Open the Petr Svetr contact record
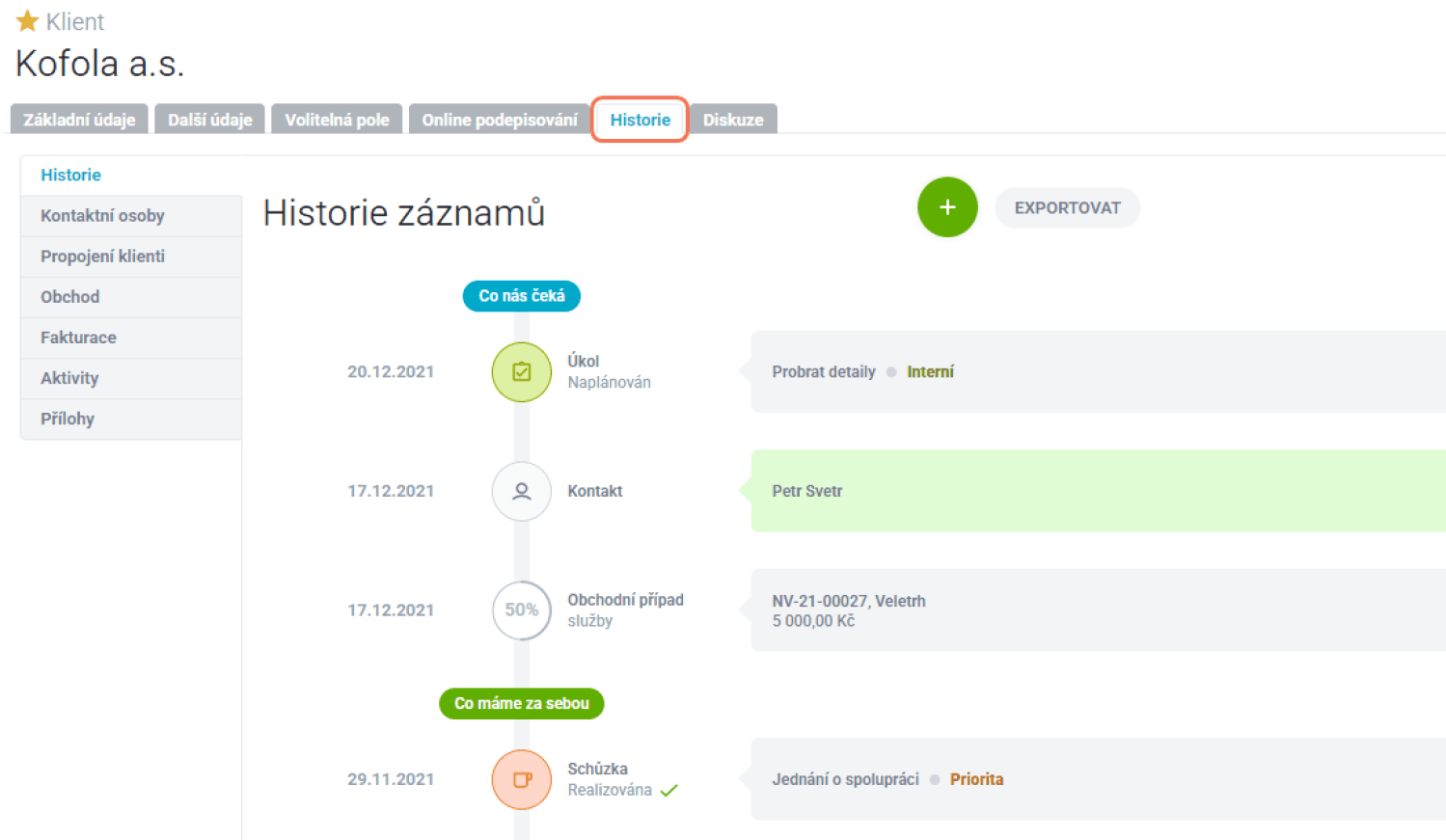Screen dimensions: 1446x840 (x=806, y=491)
